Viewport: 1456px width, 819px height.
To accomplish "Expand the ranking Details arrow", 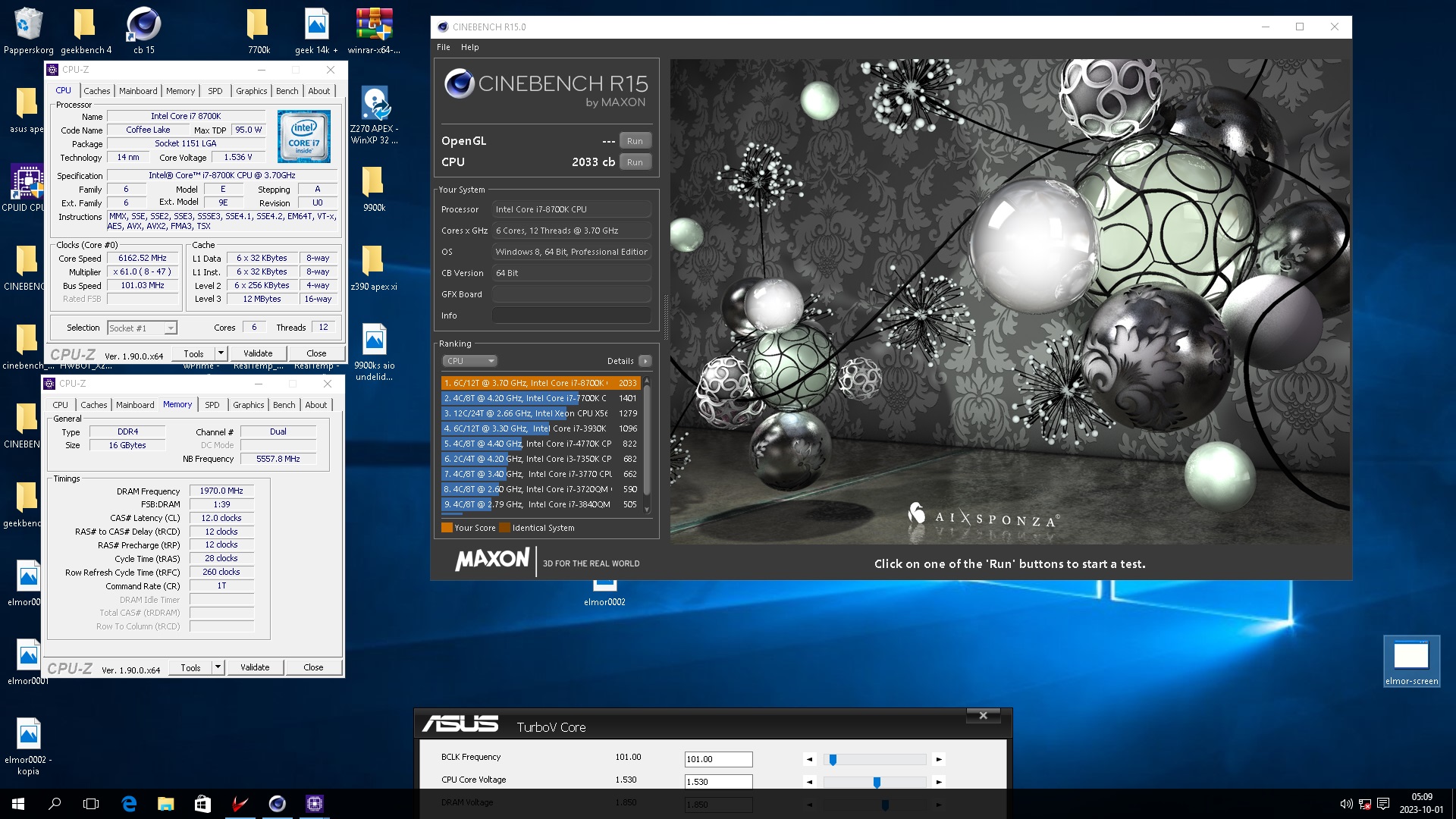I will pos(645,361).
